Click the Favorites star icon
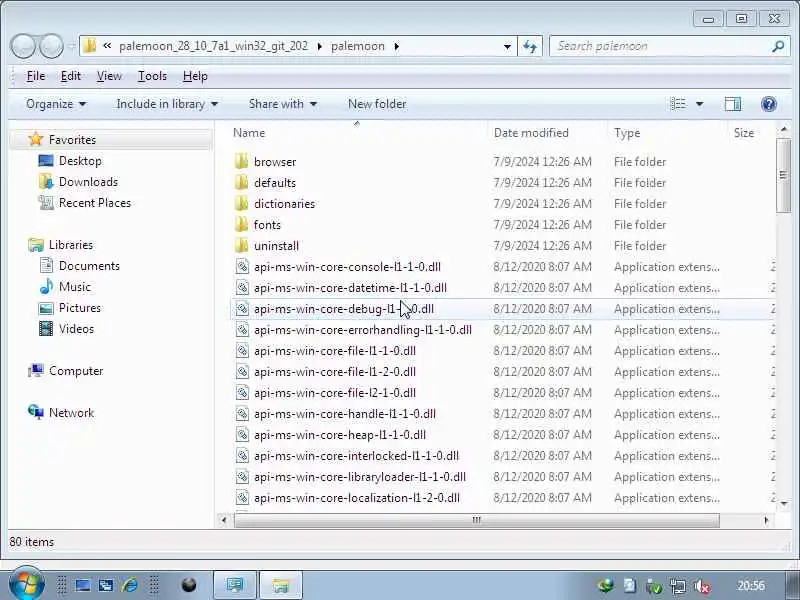Image resolution: width=800 pixels, height=600 pixels. coord(36,139)
